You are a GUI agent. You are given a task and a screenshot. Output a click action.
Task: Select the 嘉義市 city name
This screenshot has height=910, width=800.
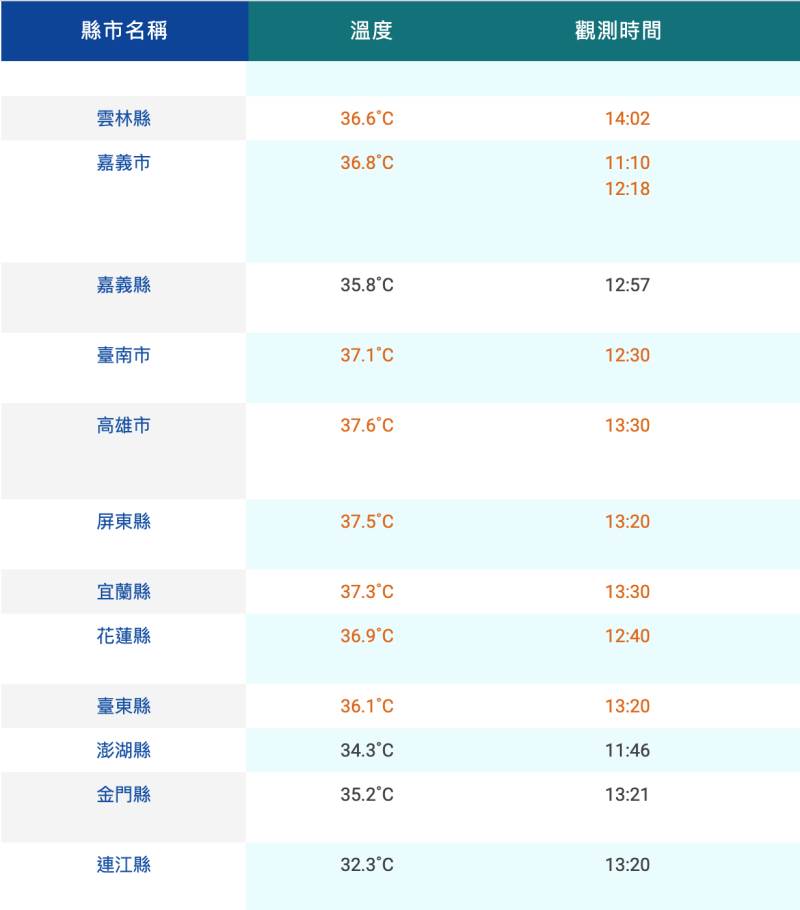pos(124,162)
